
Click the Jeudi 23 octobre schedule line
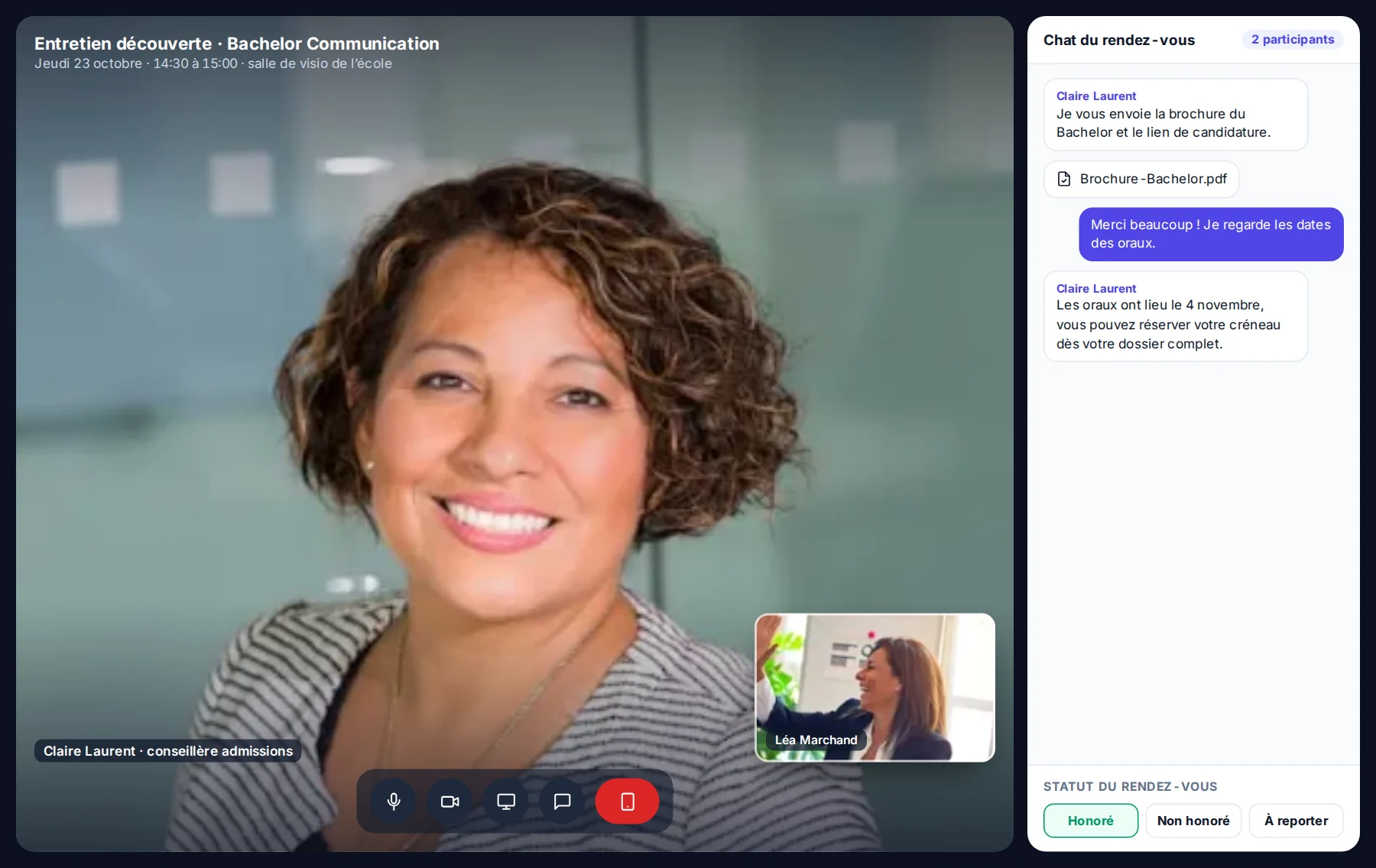coord(213,63)
